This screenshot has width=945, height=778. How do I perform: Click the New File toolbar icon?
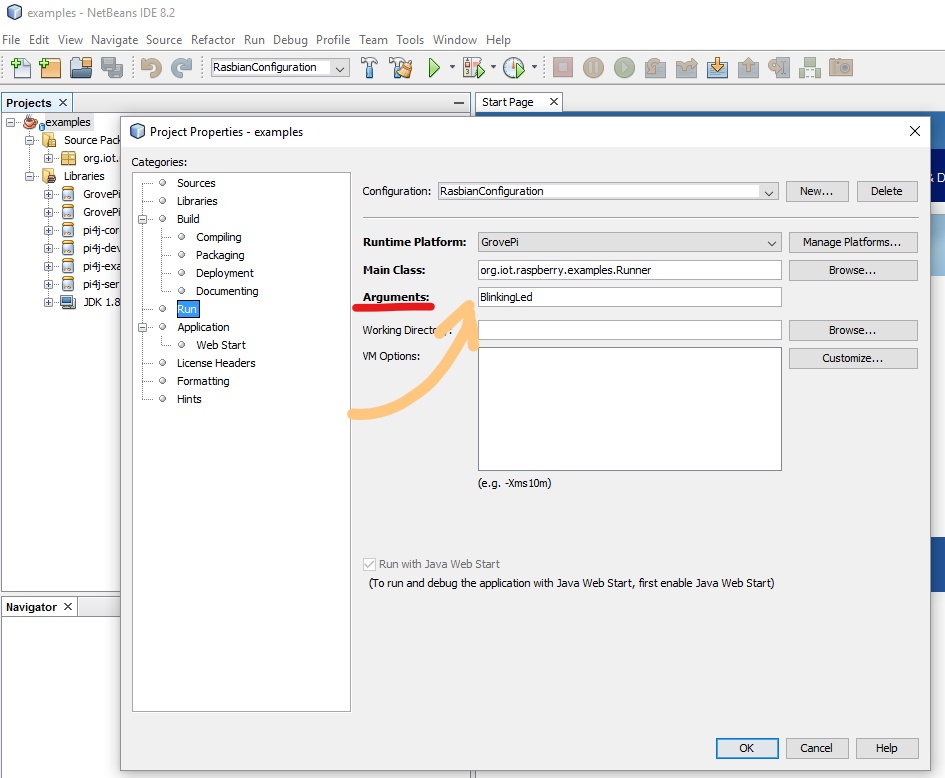pyautogui.click(x=20, y=67)
